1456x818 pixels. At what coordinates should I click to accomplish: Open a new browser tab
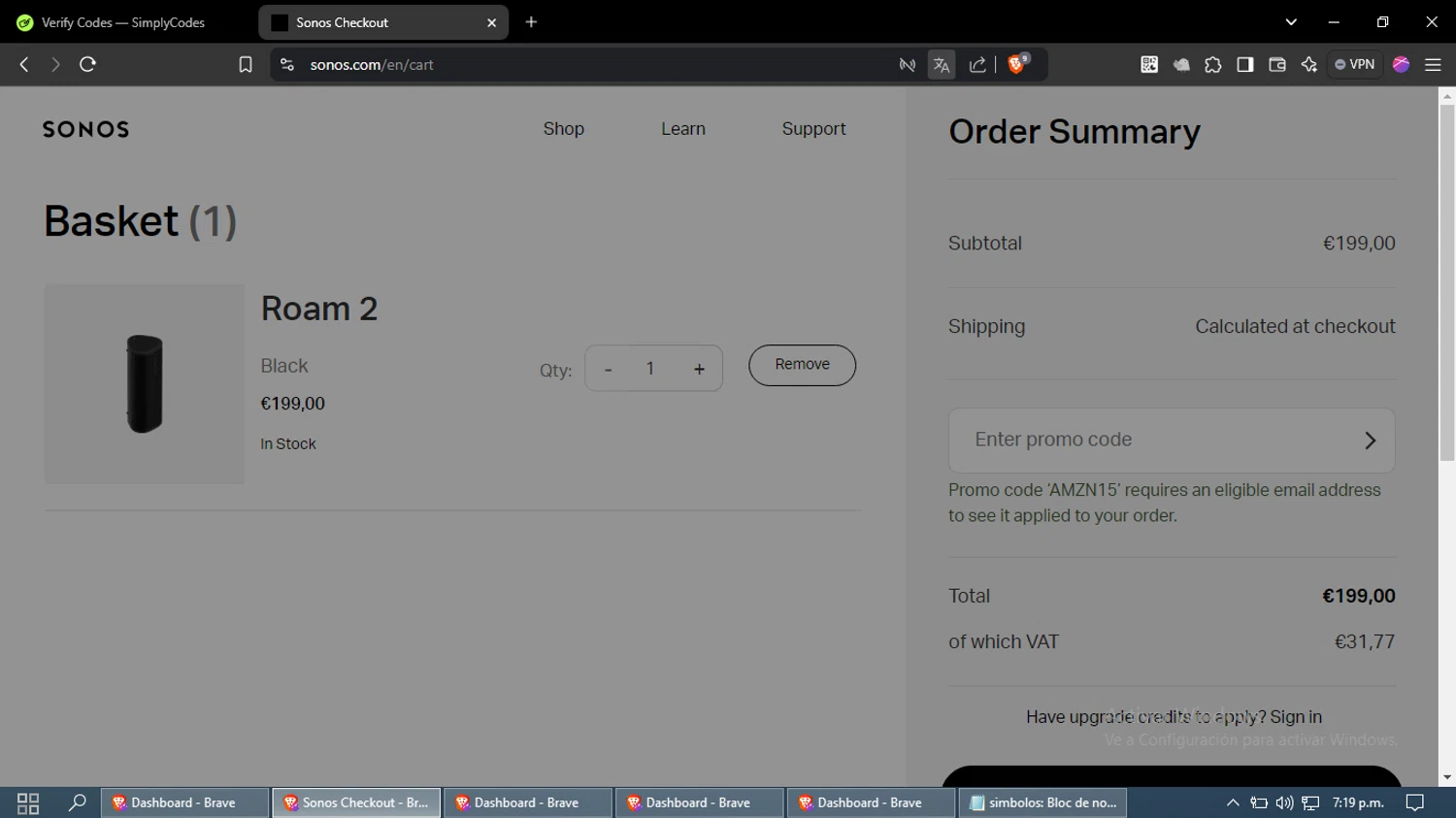point(531,22)
